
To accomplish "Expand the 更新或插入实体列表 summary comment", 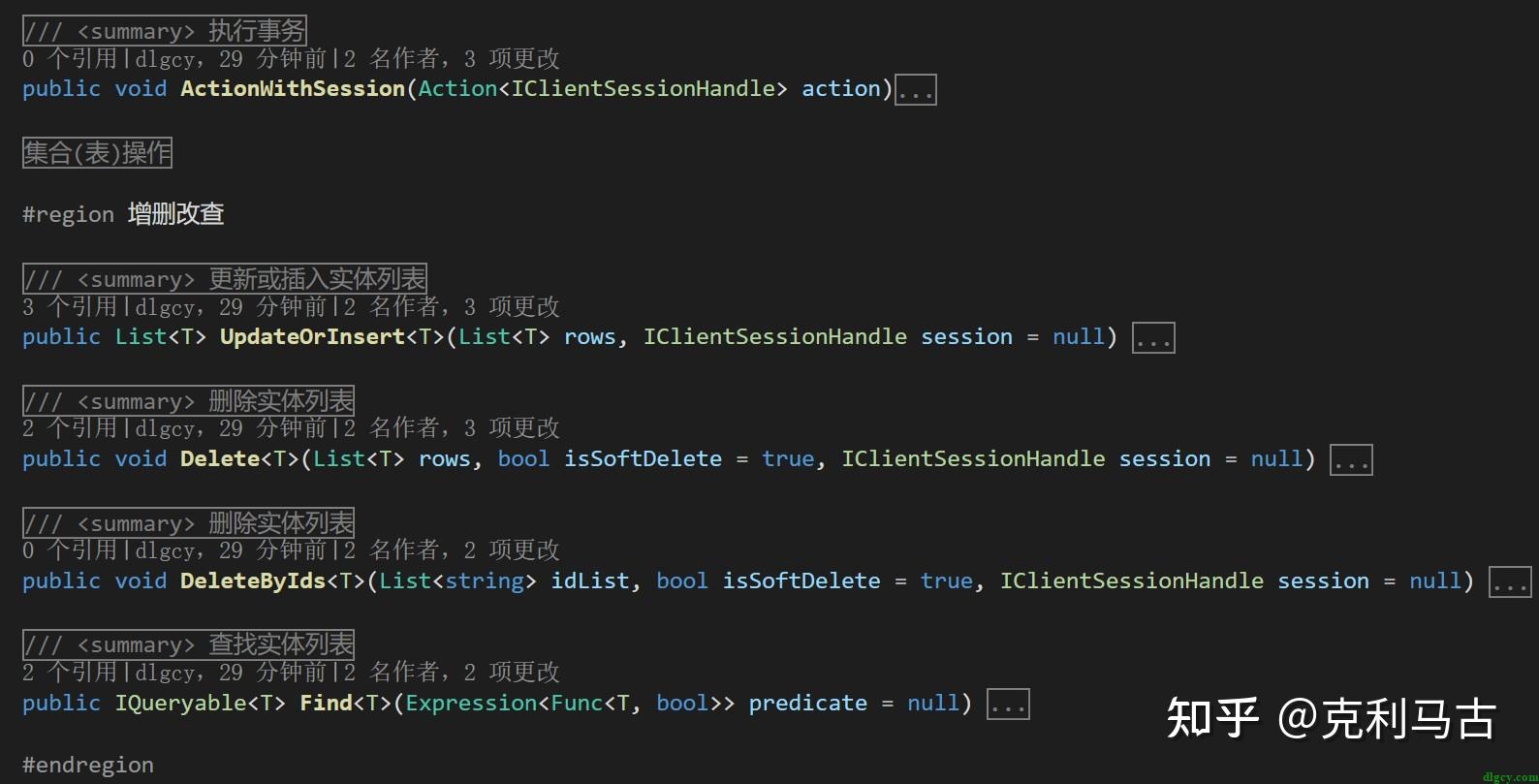I will tap(224, 279).
